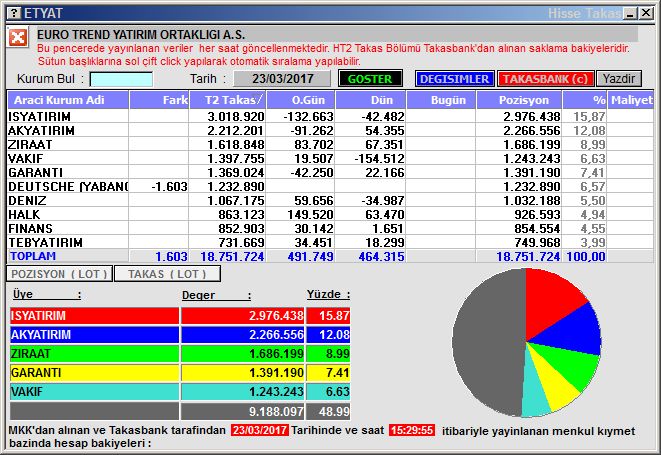
Task: Switch to POZISYON ( LOT ) tab
Action: tap(59, 274)
